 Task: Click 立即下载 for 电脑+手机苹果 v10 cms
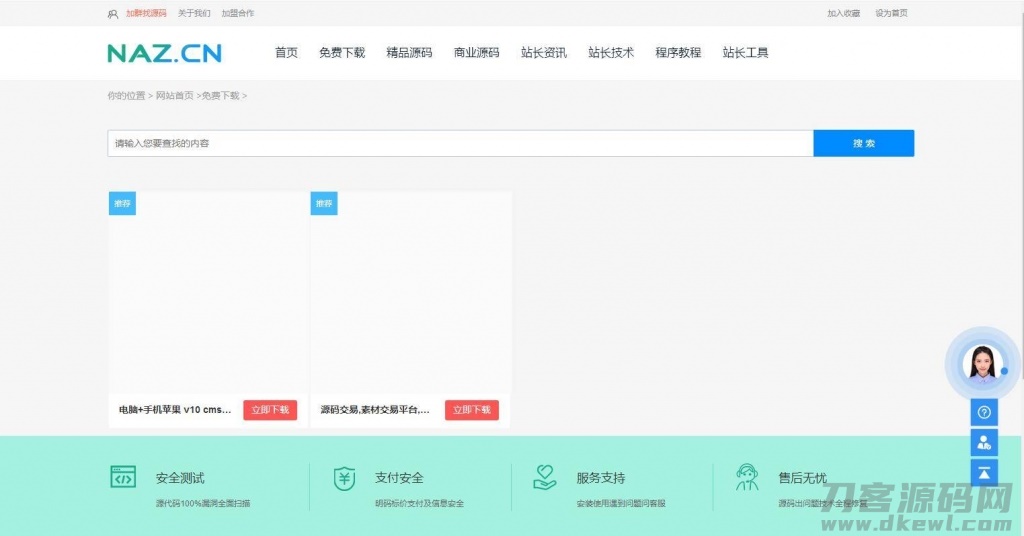pos(270,410)
